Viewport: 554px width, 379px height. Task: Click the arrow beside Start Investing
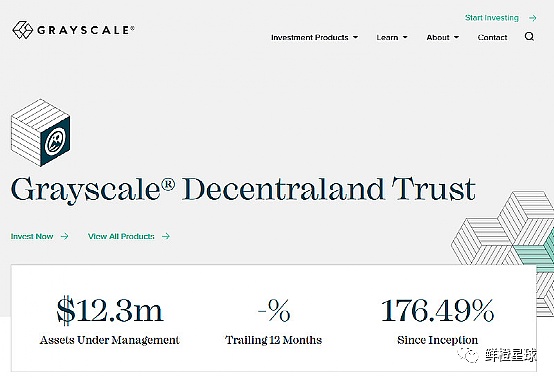tap(533, 18)
